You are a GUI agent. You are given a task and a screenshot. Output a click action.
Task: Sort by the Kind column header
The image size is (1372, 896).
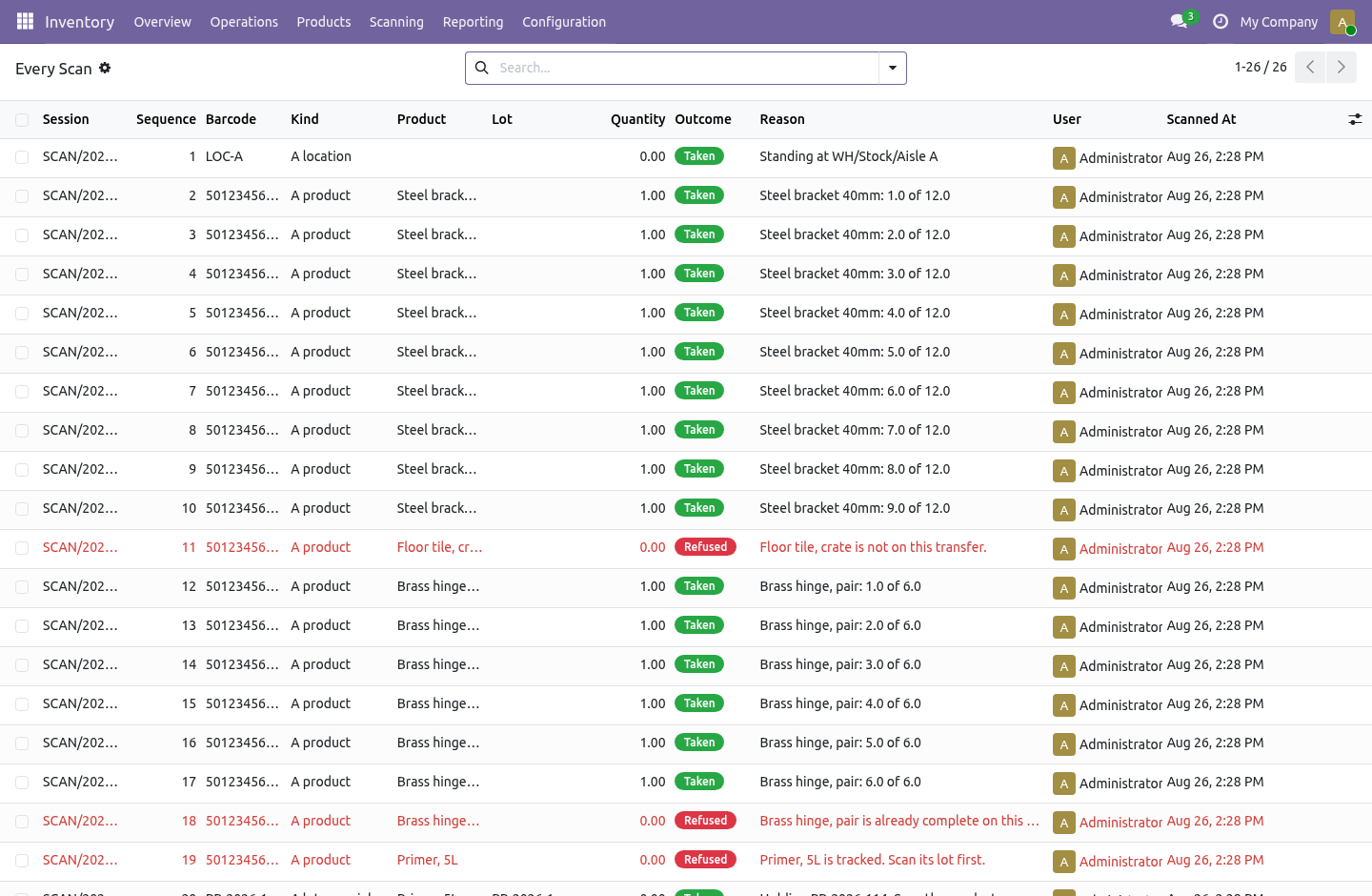coord(305,119)
